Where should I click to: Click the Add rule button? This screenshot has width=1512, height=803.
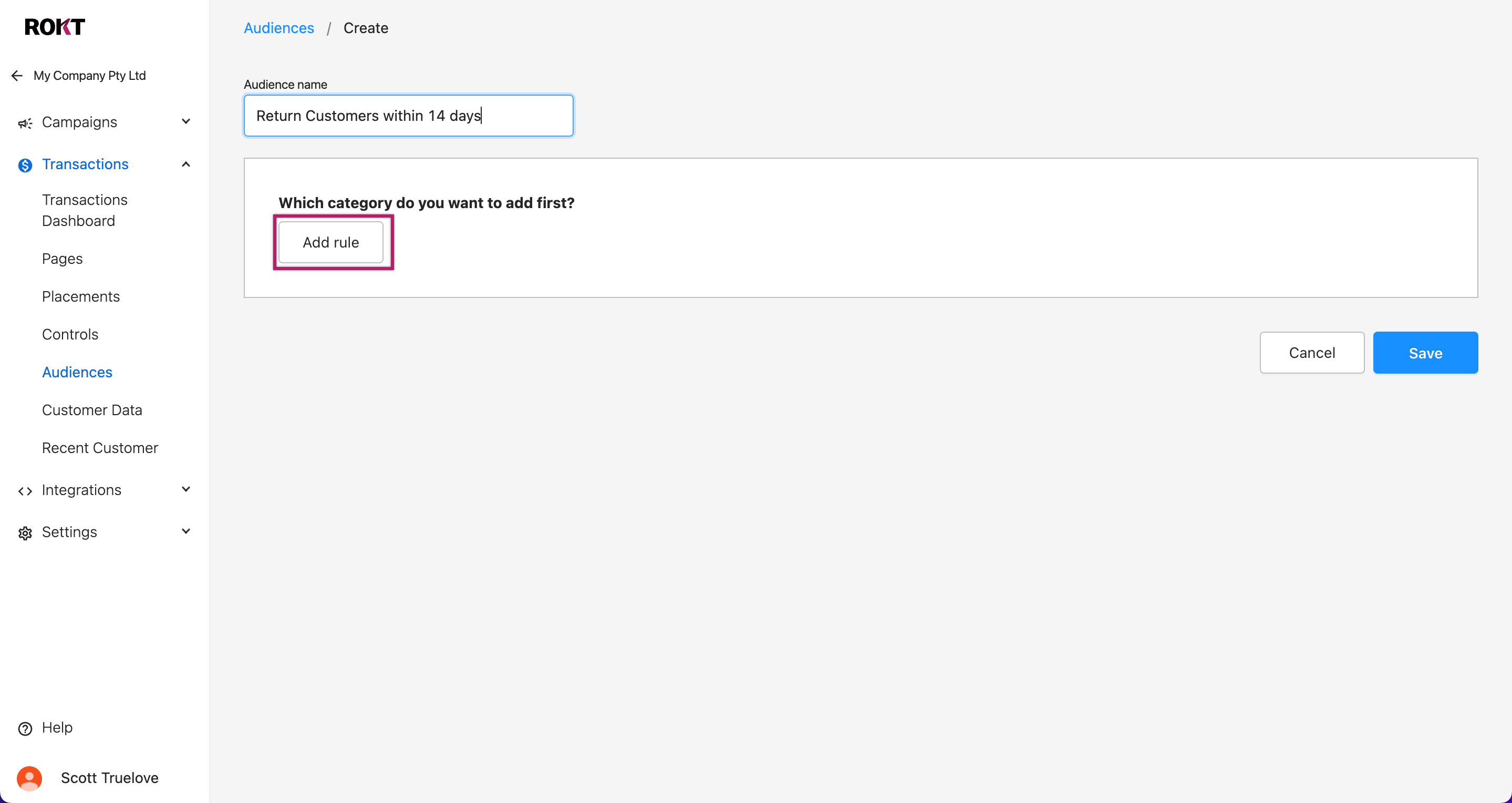click(x=331, y=242)
